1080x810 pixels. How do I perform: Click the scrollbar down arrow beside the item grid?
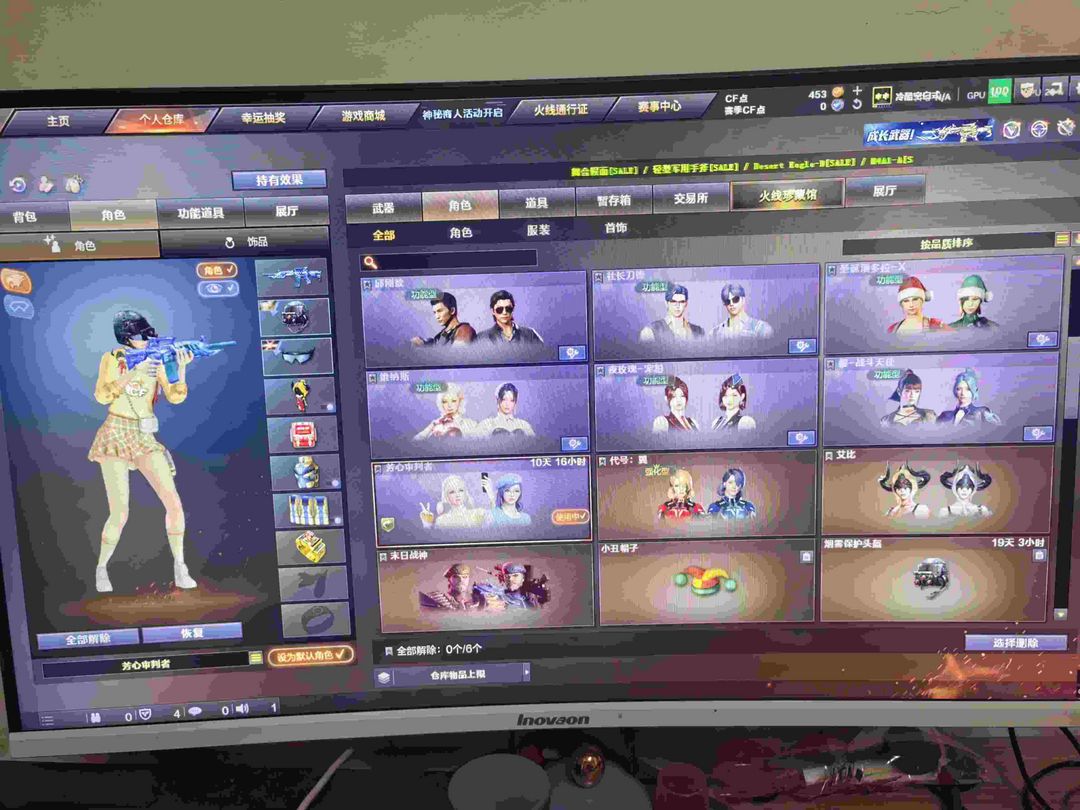1061,614
